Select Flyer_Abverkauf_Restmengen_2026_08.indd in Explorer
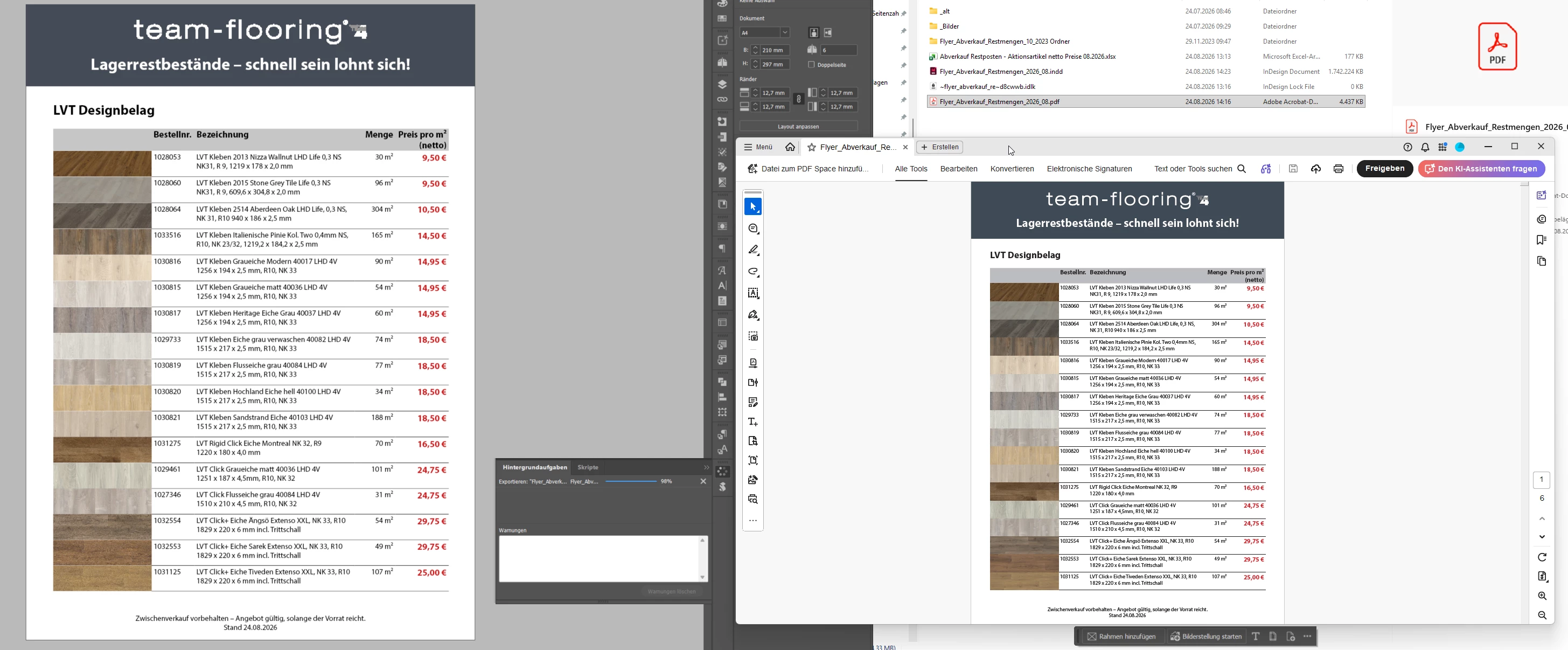 pyautogui.click(x=1146, y=71)
